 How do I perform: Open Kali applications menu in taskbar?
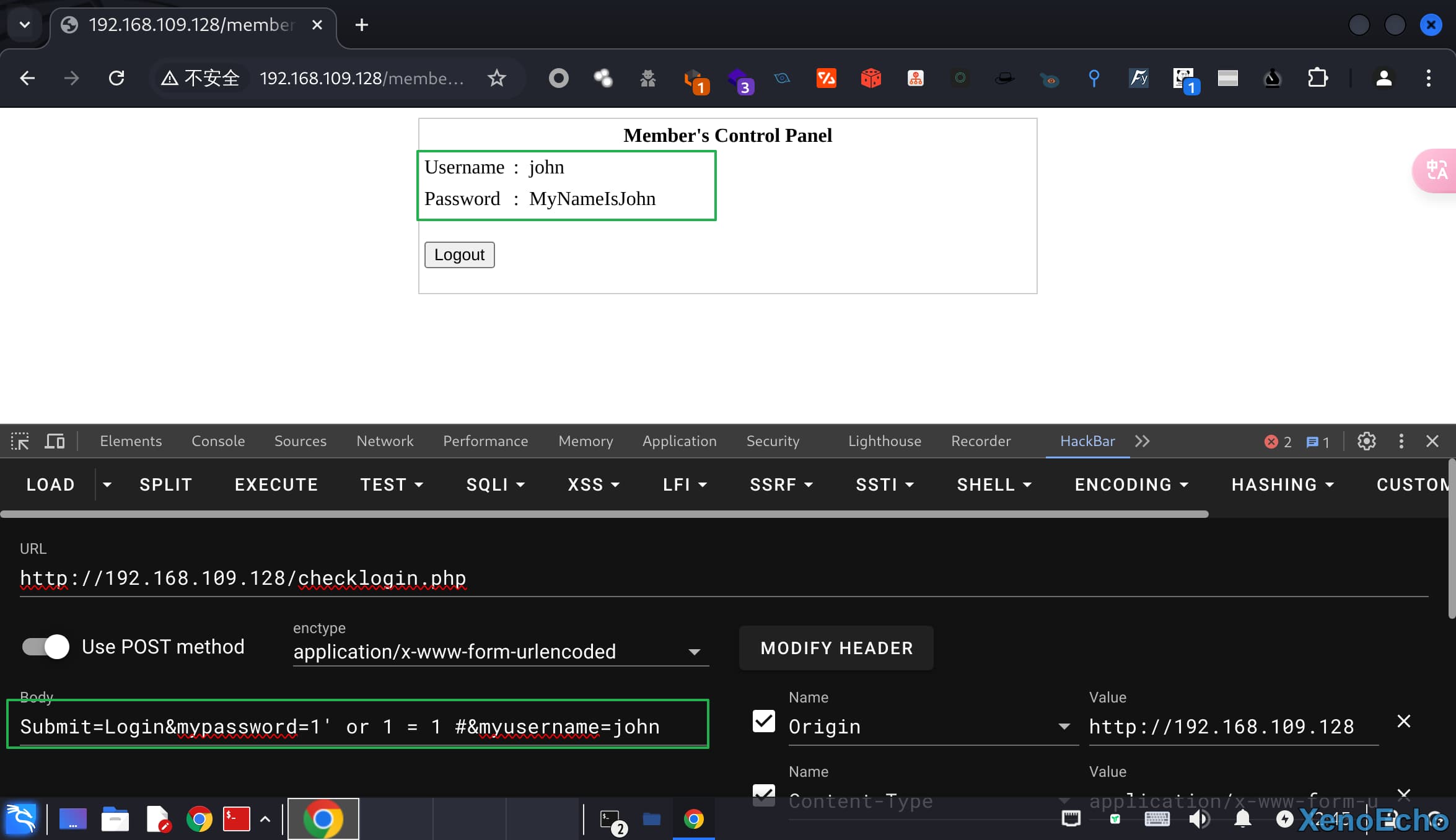(x=21, y=819)
